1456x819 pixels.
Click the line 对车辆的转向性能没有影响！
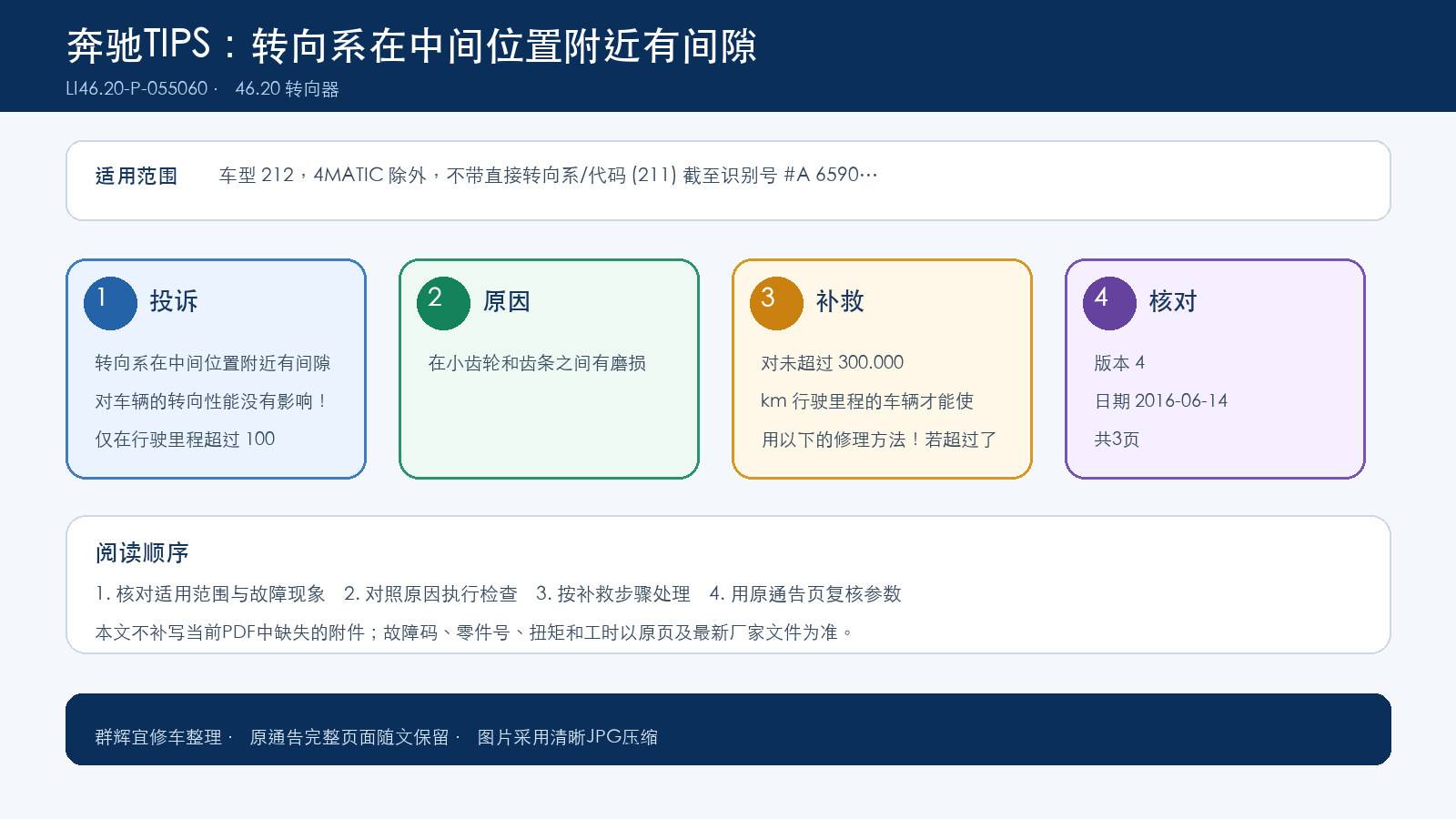(x=212, y=401)
